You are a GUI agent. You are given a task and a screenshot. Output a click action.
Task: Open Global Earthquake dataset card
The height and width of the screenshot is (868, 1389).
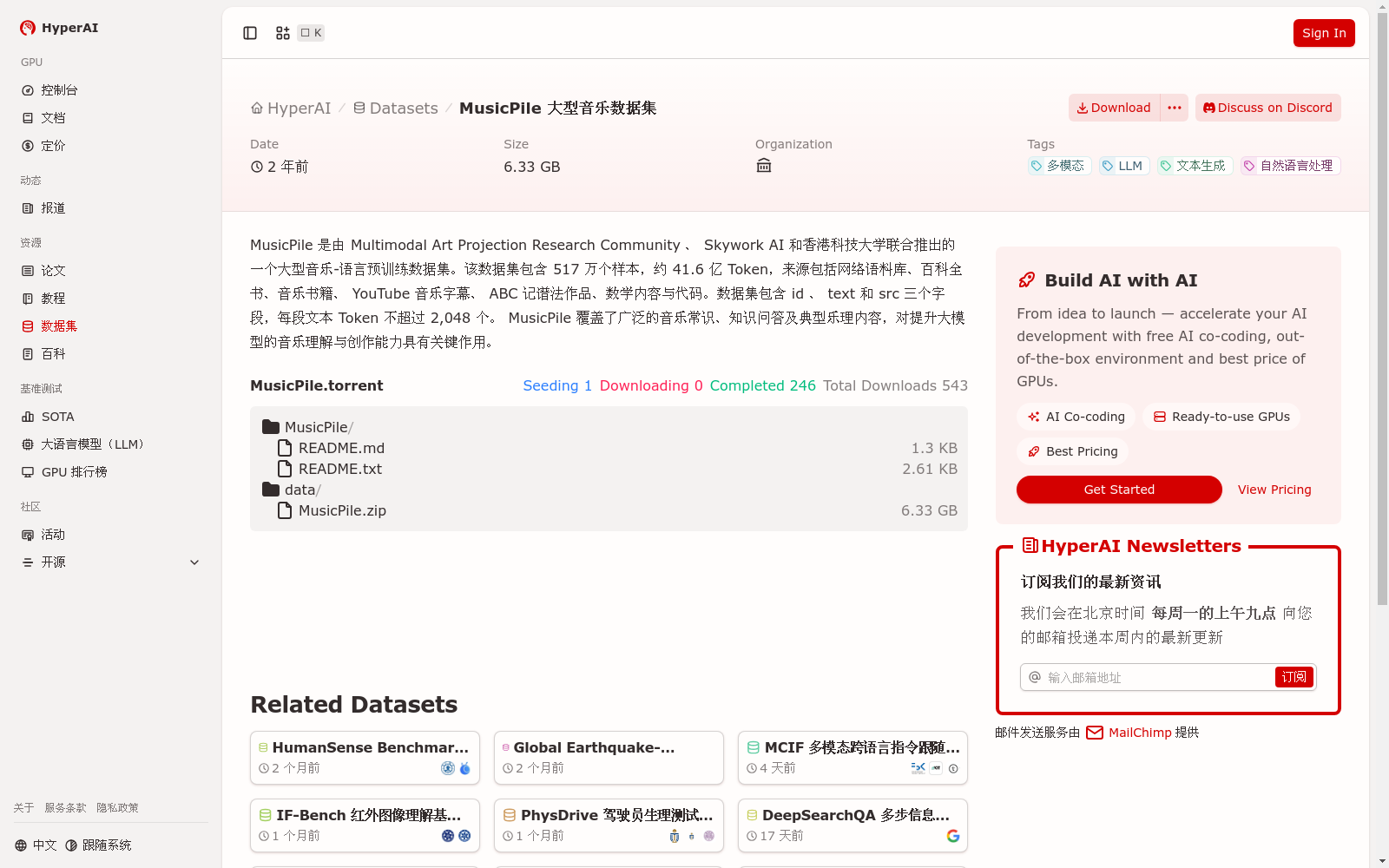click(x=609, y=758)
